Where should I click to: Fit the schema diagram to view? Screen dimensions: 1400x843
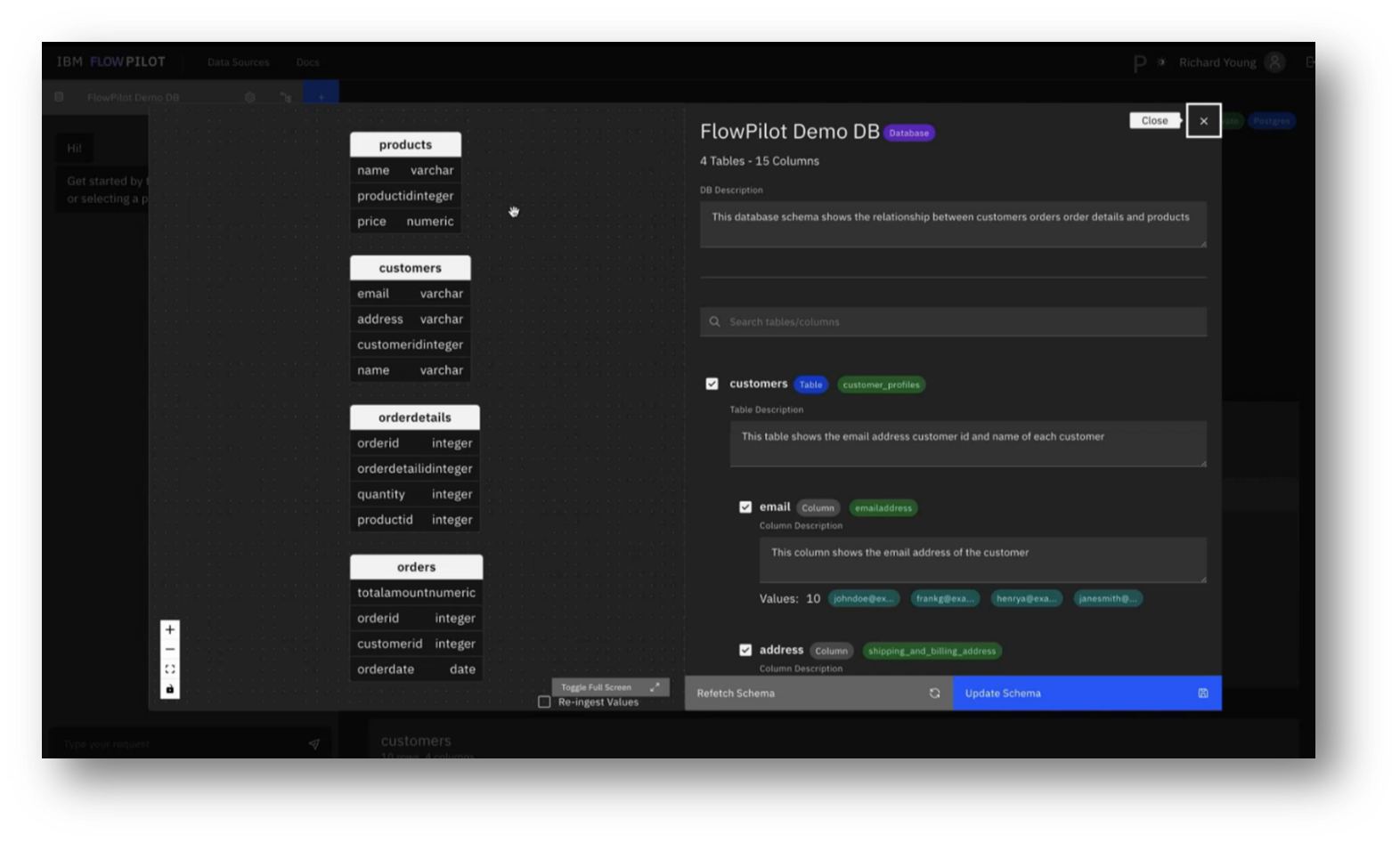click(170, 669)
